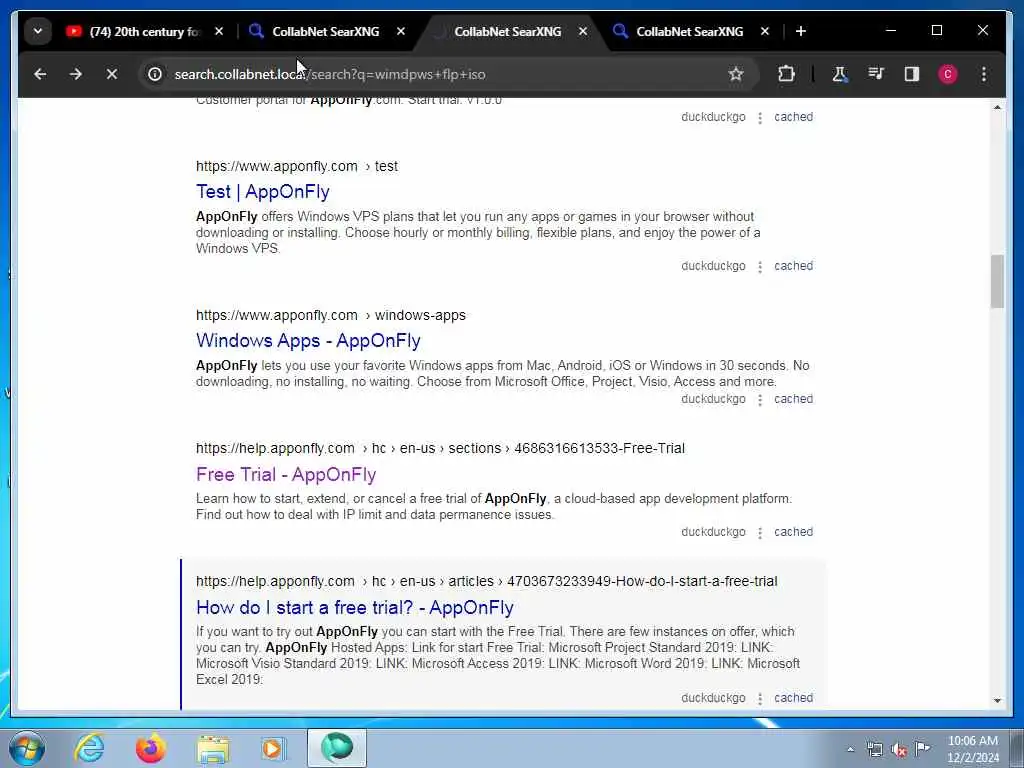
Task: Click the scrollbar down arrow
Action: 997,701
